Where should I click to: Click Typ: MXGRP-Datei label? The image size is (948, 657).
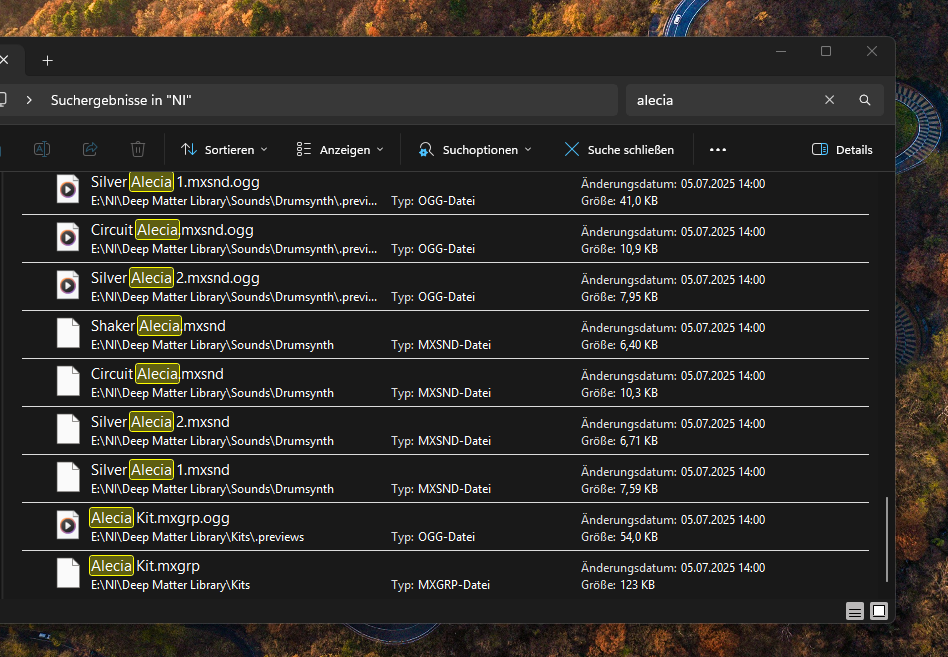(x=440, y=584)
